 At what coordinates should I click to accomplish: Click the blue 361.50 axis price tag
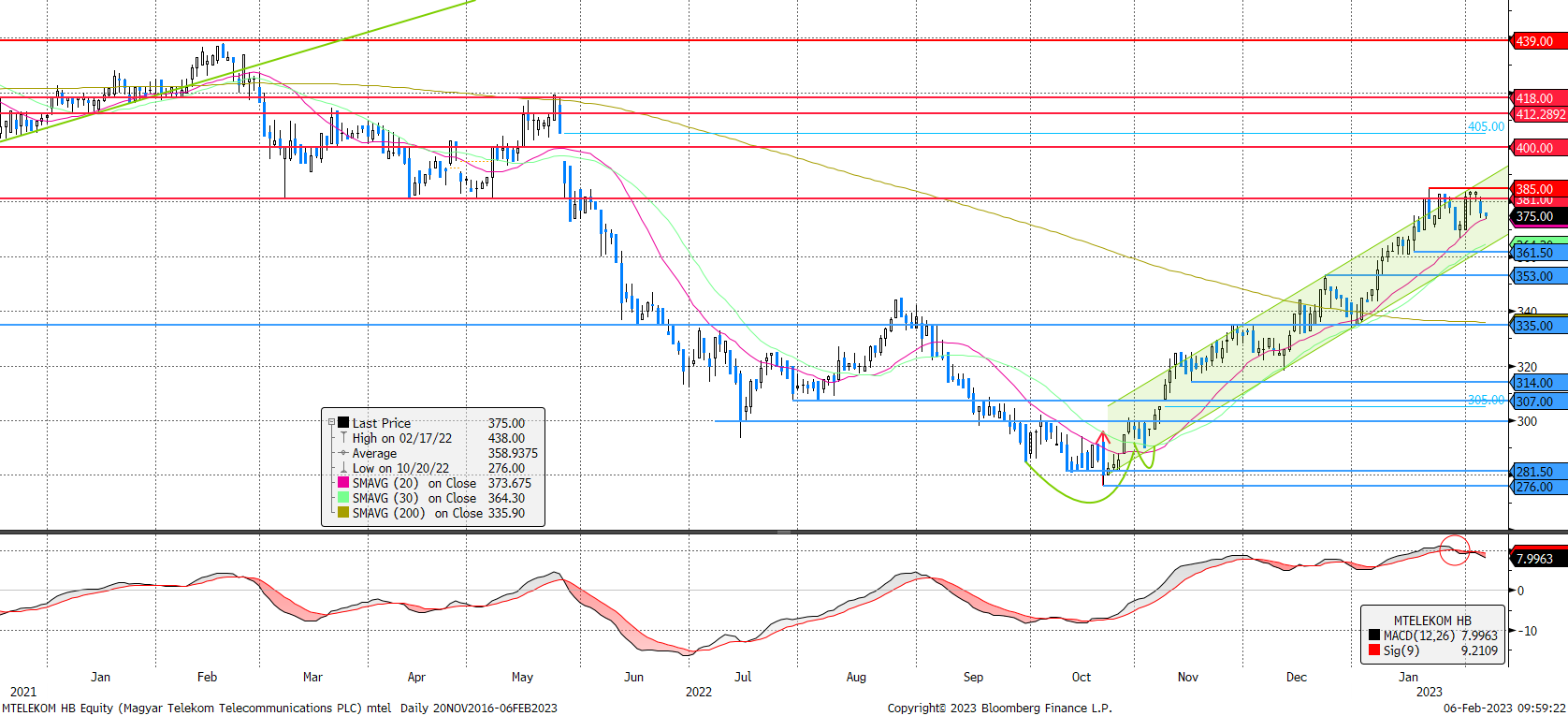pyautogui.click(x=1539, y=253)
